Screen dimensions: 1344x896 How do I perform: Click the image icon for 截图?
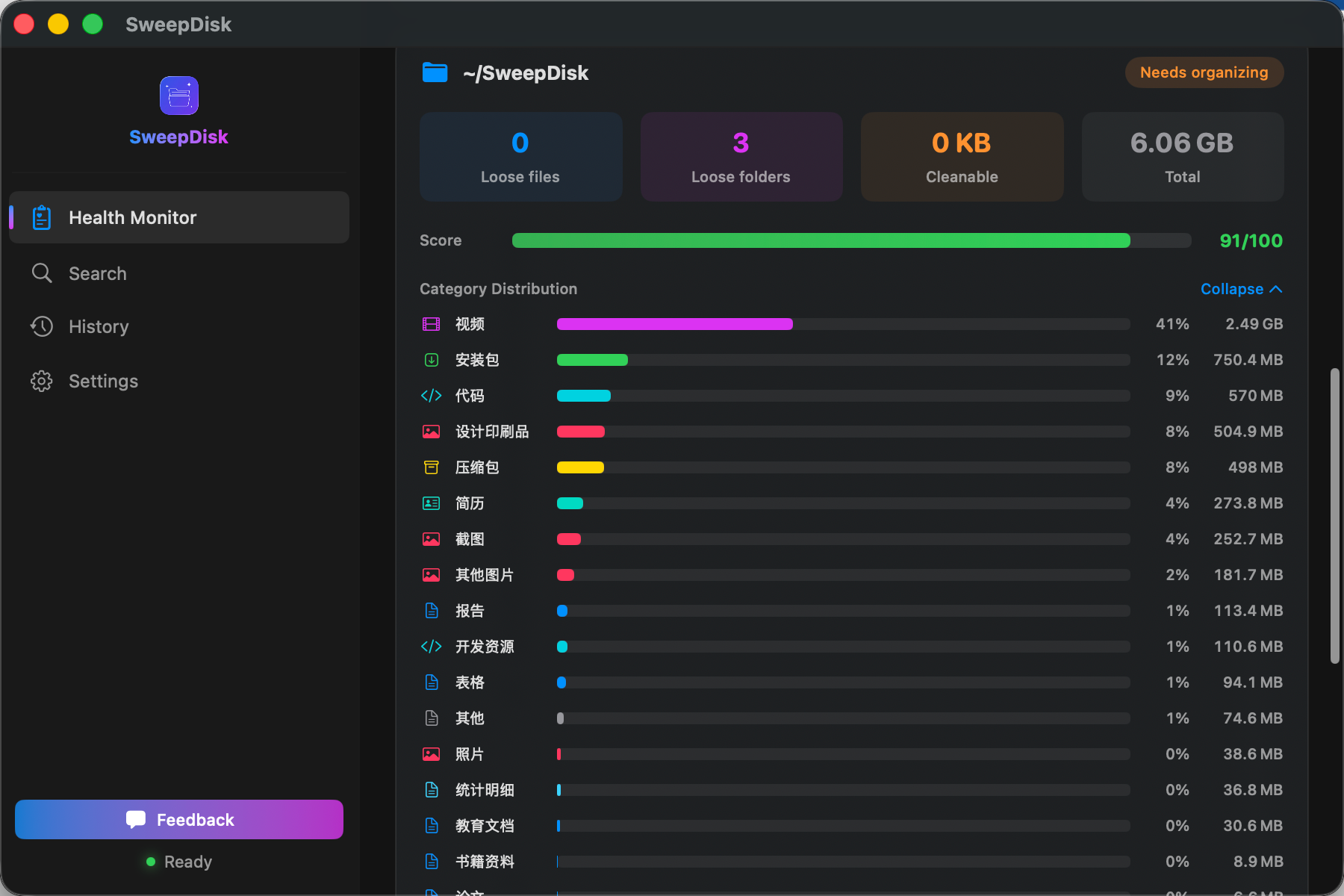point(432,539)
